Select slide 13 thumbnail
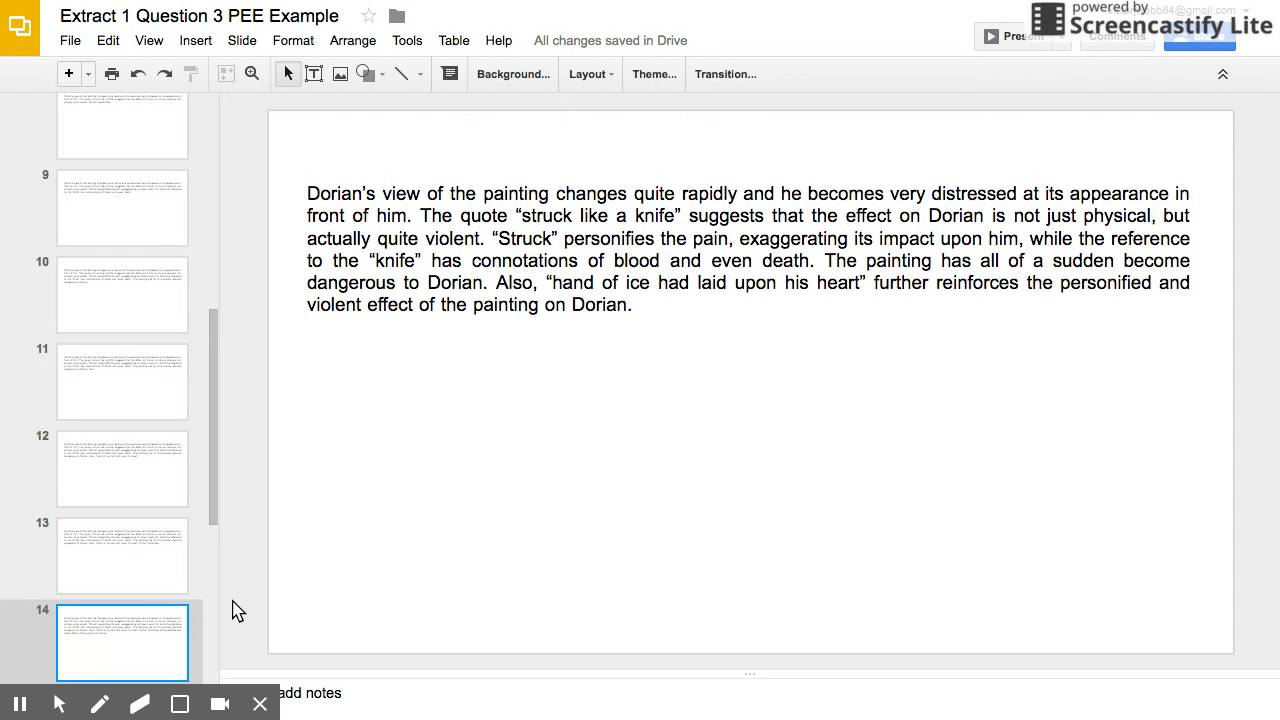 tap(122, 556)
